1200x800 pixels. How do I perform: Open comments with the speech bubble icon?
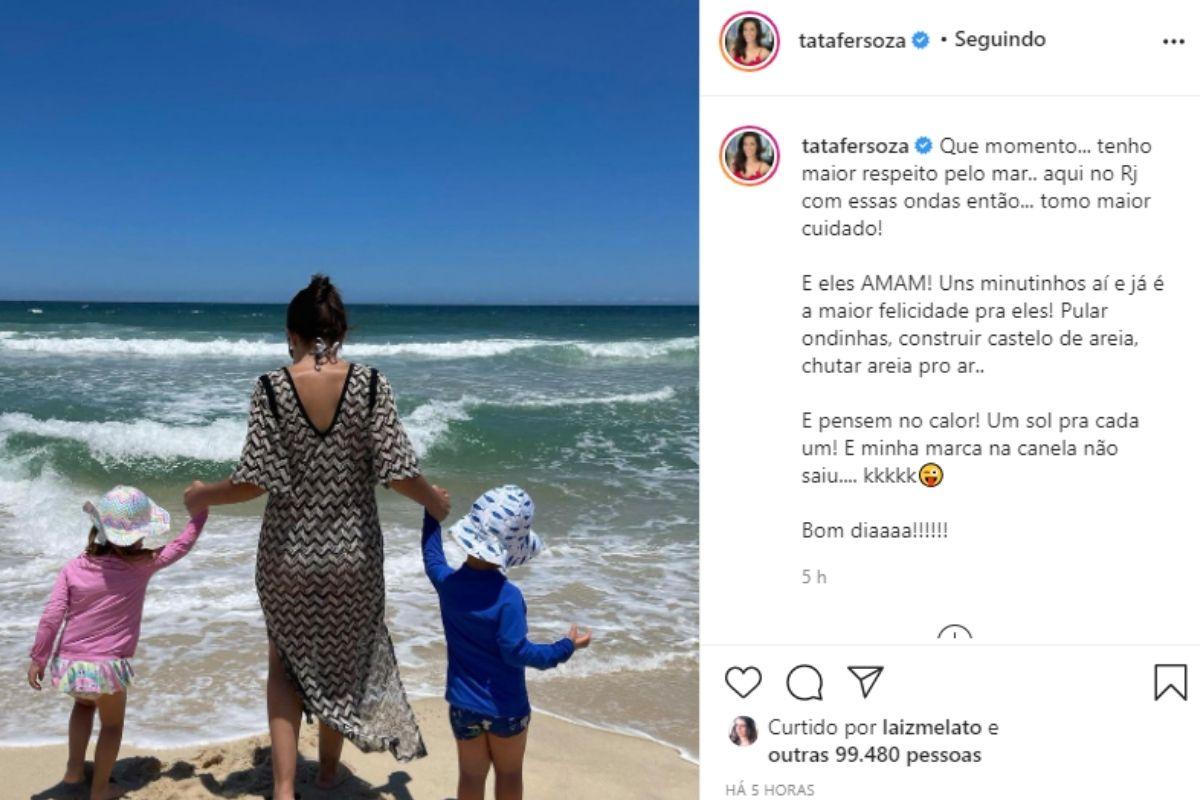click(x=804, y=682)
